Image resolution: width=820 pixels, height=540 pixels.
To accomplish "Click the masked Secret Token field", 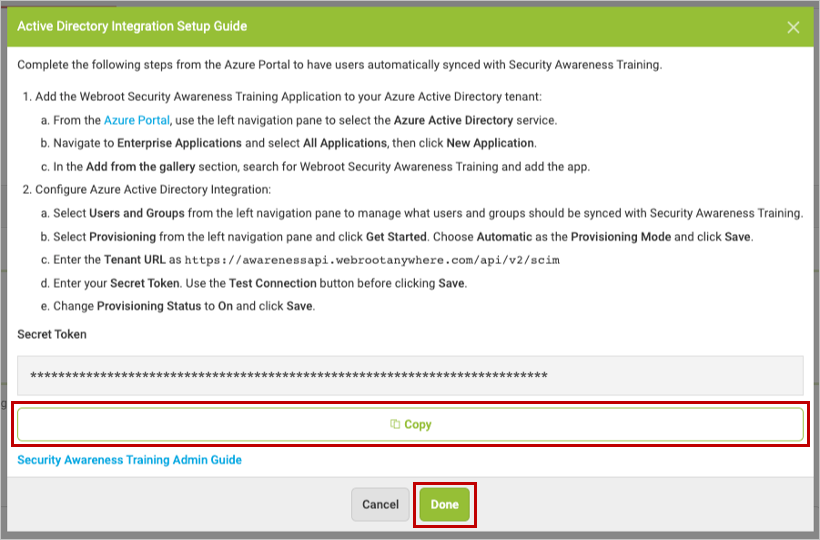I will [x=410, y=375].
